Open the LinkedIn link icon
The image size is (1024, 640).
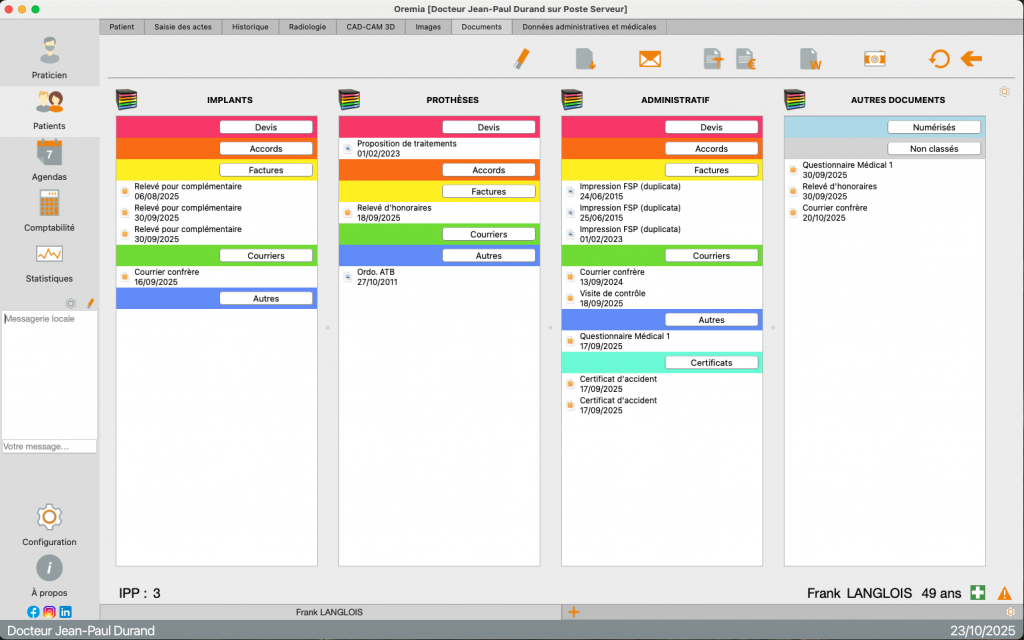coord(66,612)
